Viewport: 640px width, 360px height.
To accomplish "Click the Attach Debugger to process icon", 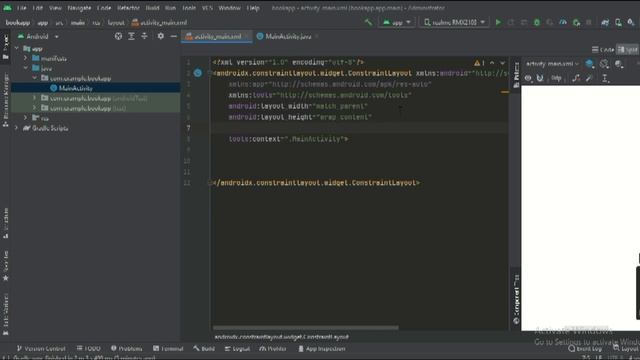I will point(576,22).
